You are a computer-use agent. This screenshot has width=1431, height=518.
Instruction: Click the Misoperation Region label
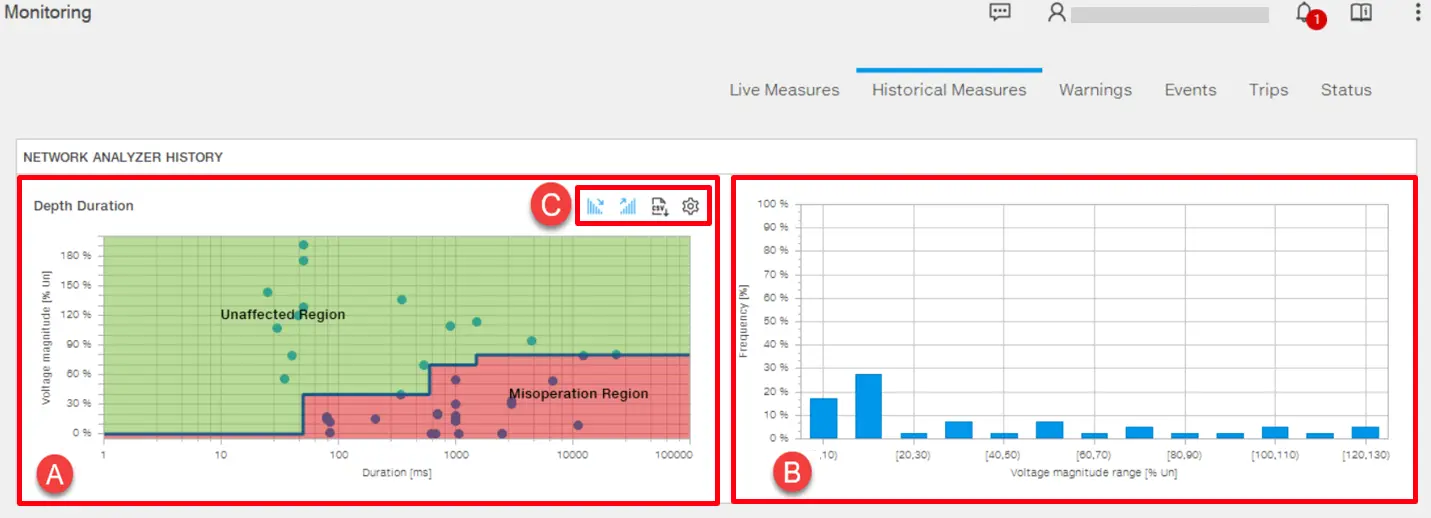coord(578,394)
